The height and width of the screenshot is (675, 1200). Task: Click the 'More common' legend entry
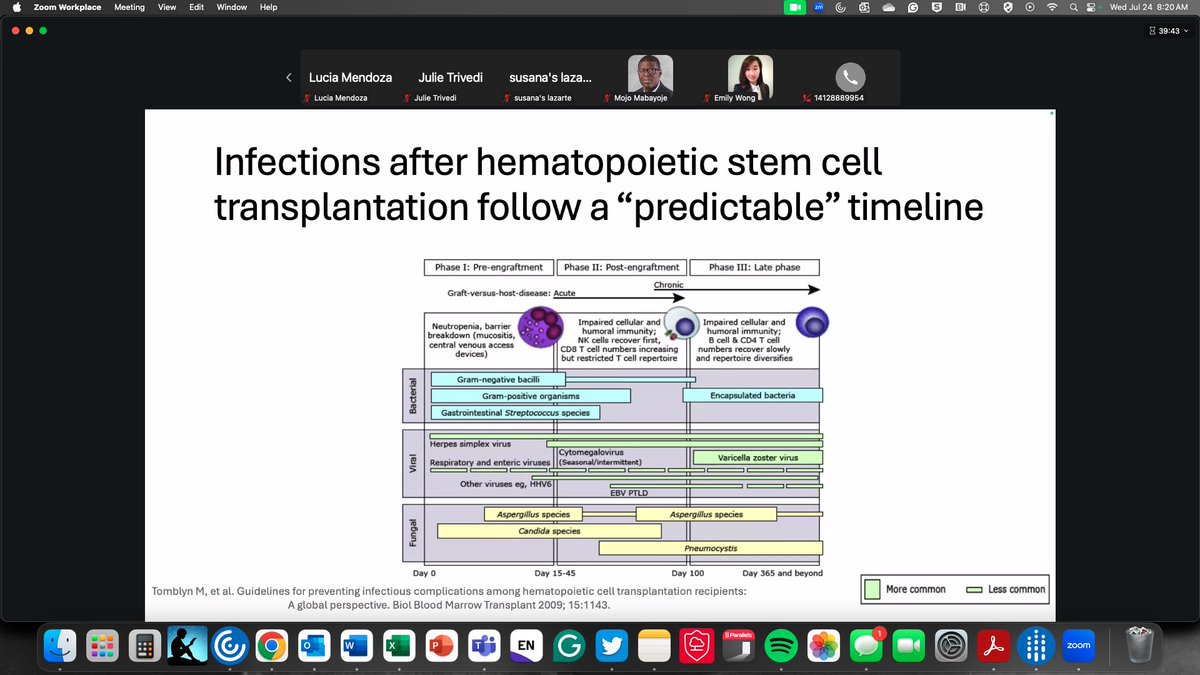(x=903, y=589)
